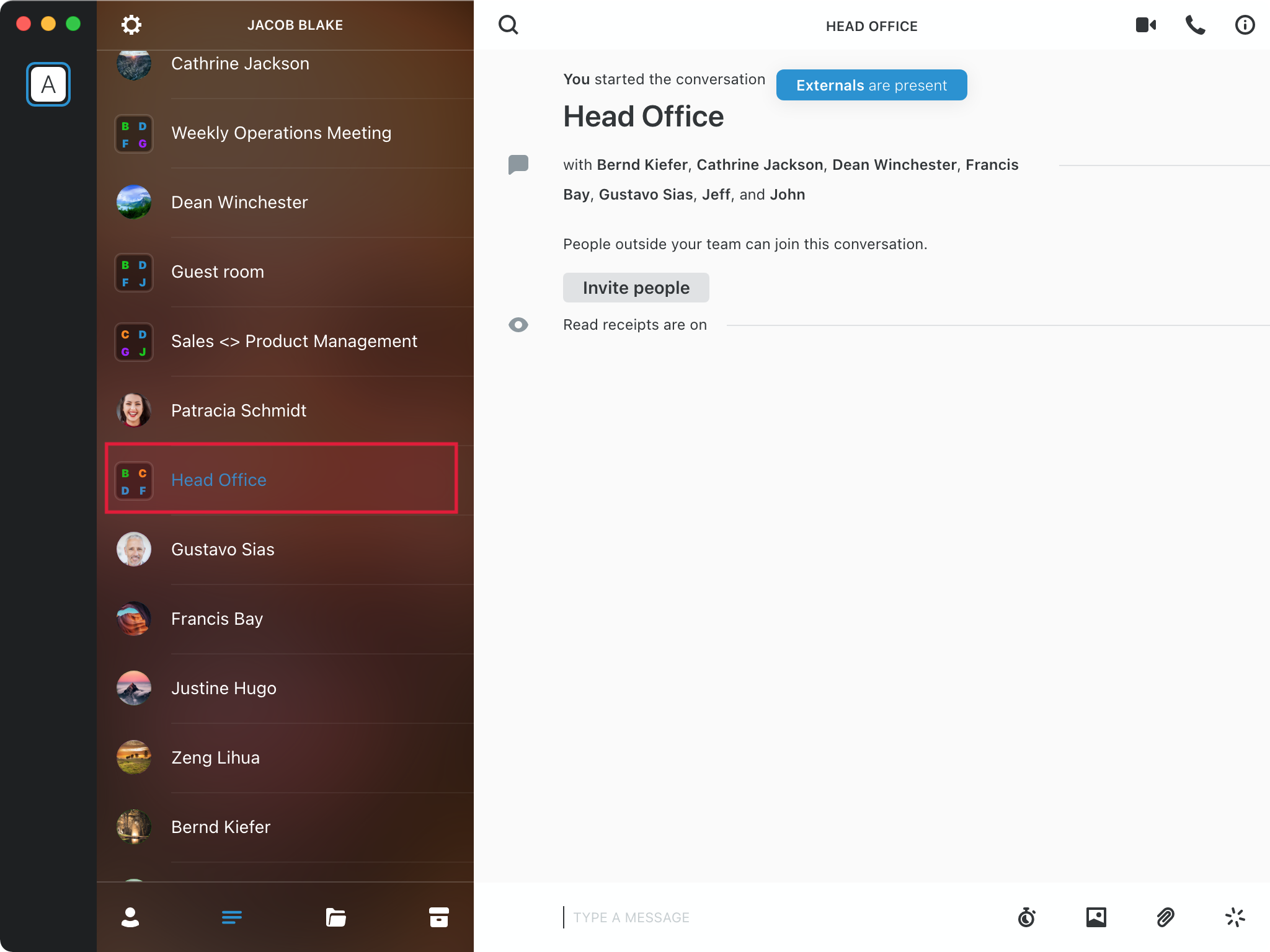This screenshot has width=1270, height=952.
Task: Click the Externals are present badge
Action: click(871, 85)
